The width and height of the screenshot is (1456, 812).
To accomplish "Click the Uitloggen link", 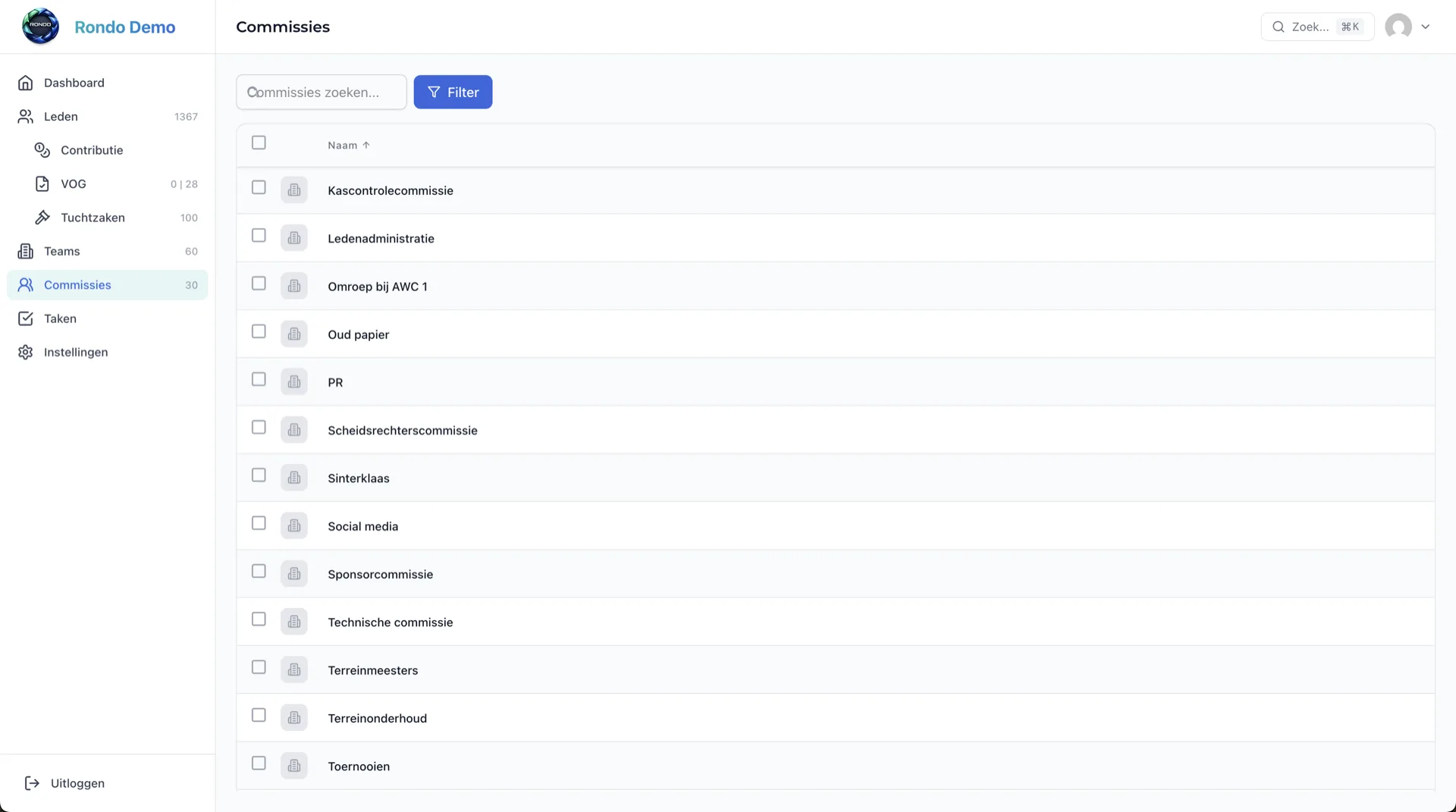I will click(x=77, y=783).
